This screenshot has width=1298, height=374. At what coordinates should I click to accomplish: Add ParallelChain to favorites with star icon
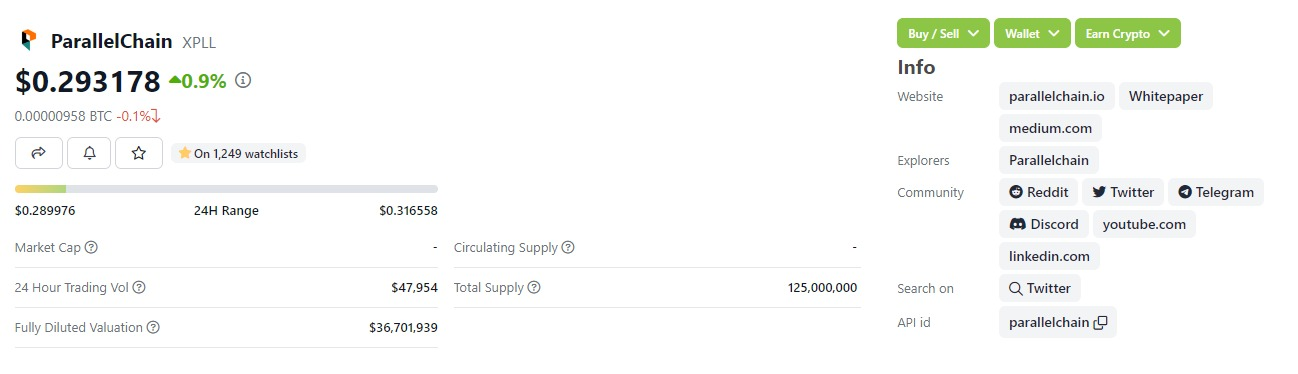(x=139, y=153)
